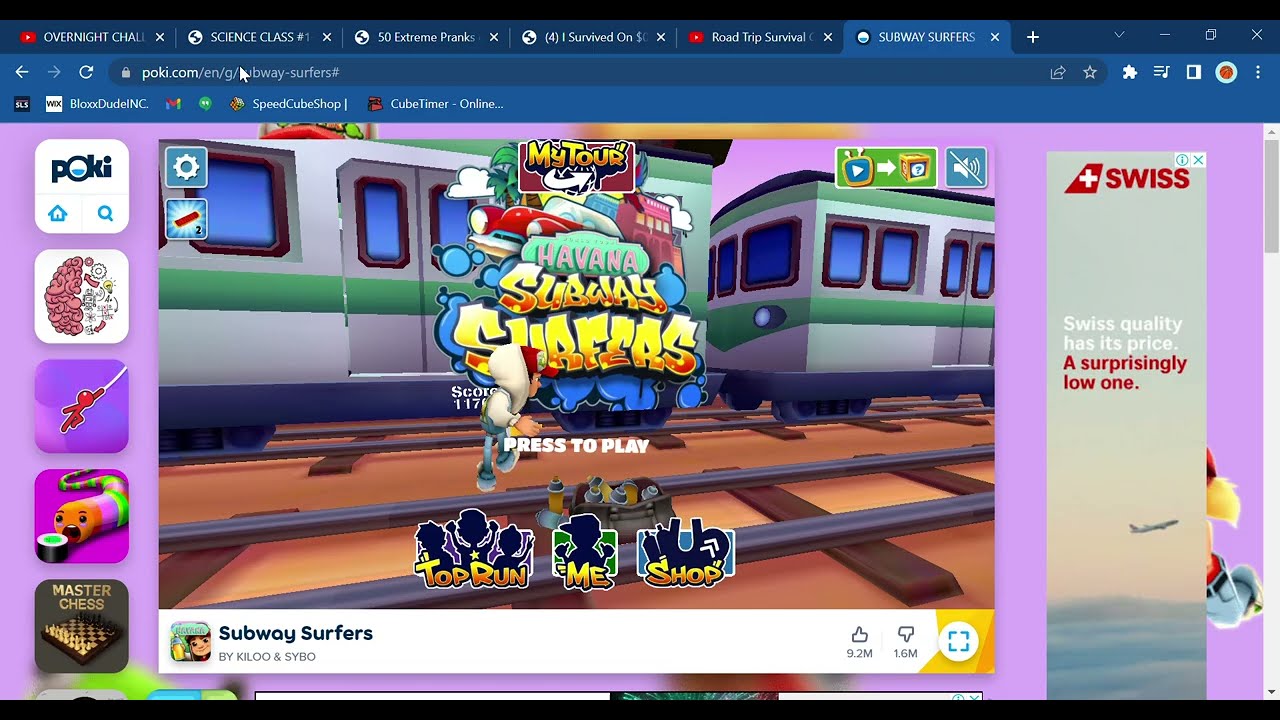
Task: Open the CubeTimer - Online bookmark
Action: (x=435, y=104)
